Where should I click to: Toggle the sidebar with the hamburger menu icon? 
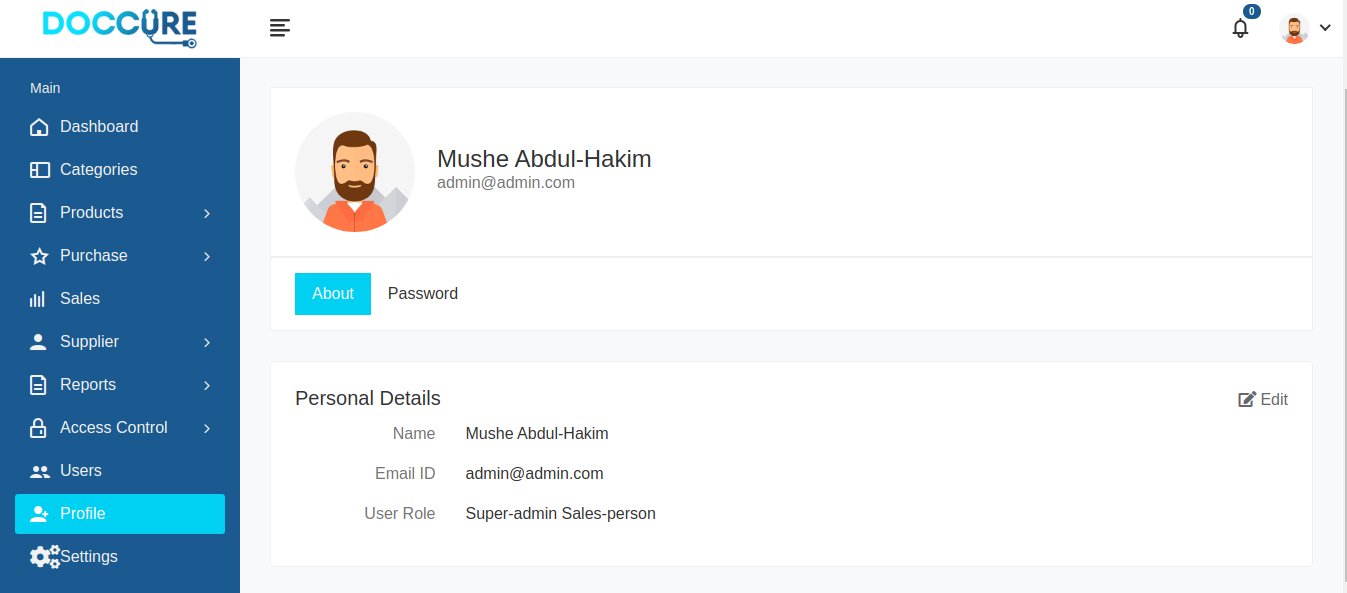280,28
